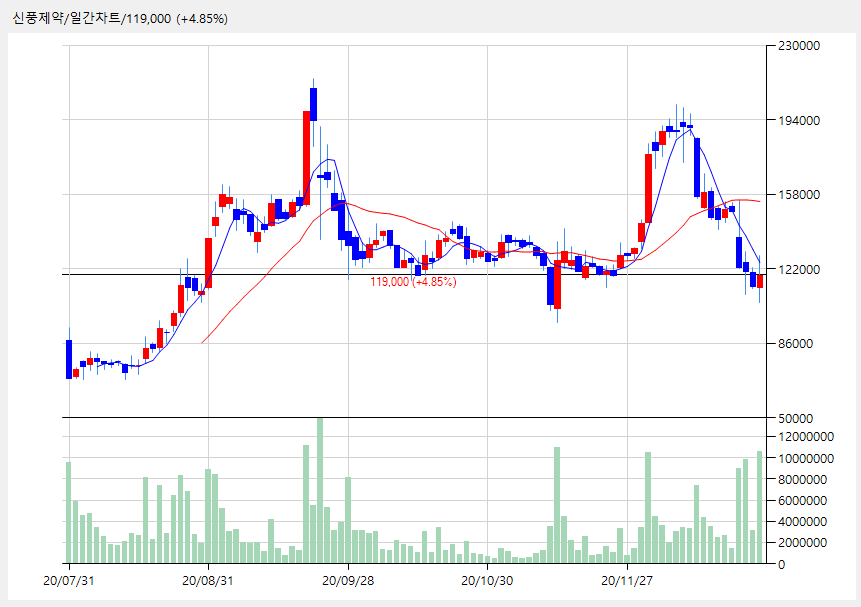Click the 20/08/31 date label
This screenshot has height=607, width=861.
click(x=208, y=581)
